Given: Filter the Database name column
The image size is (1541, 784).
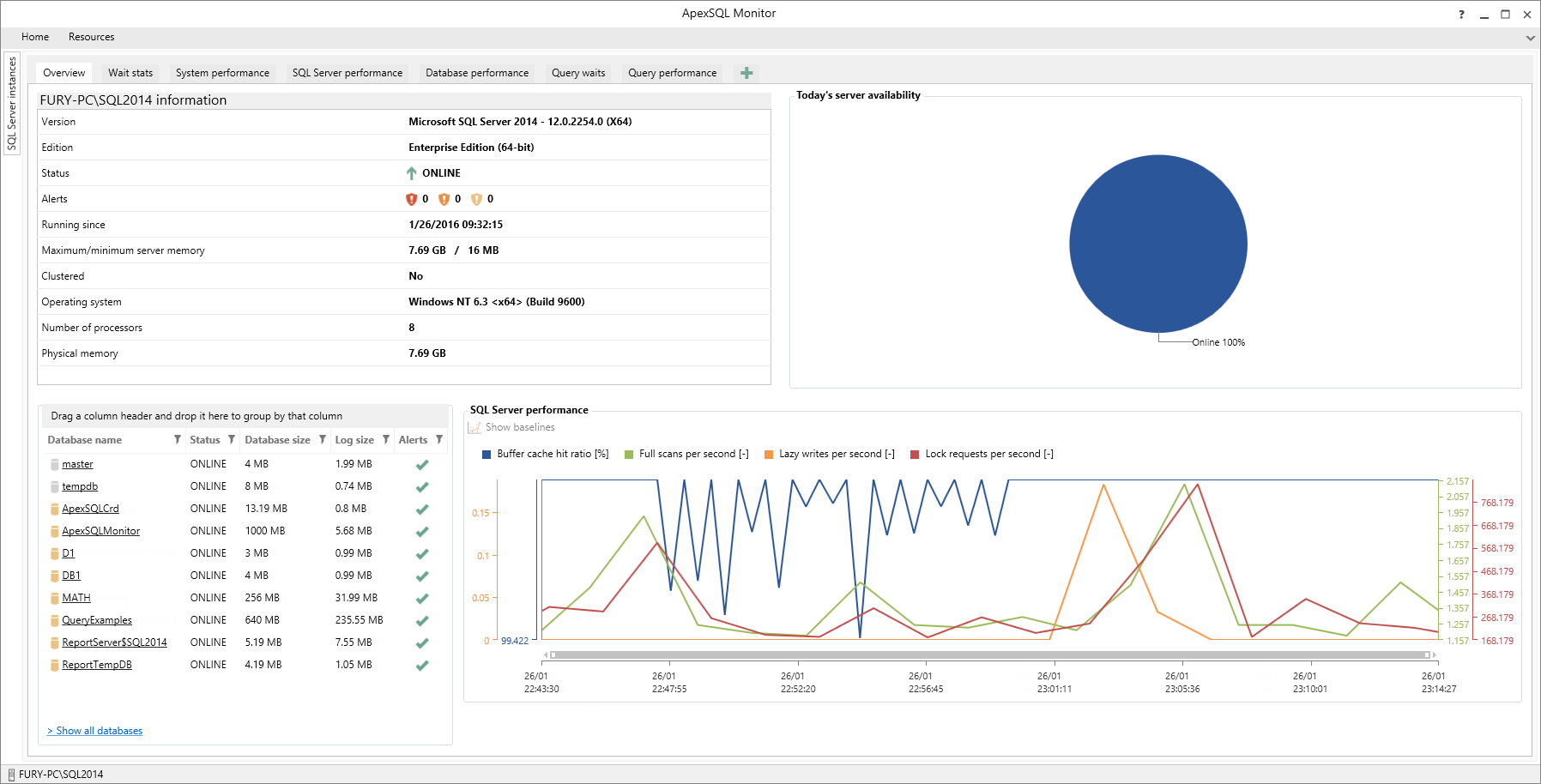Looking at the screenshot, I should (x=178, y=439).
